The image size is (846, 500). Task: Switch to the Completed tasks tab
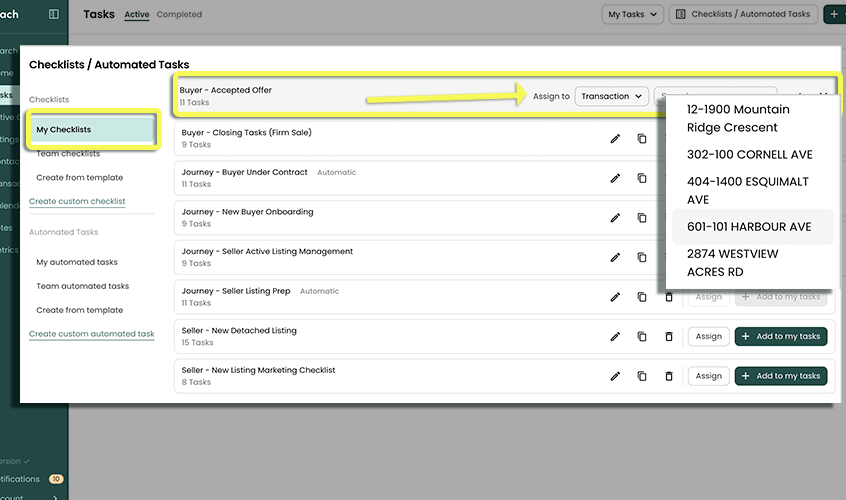179,15
